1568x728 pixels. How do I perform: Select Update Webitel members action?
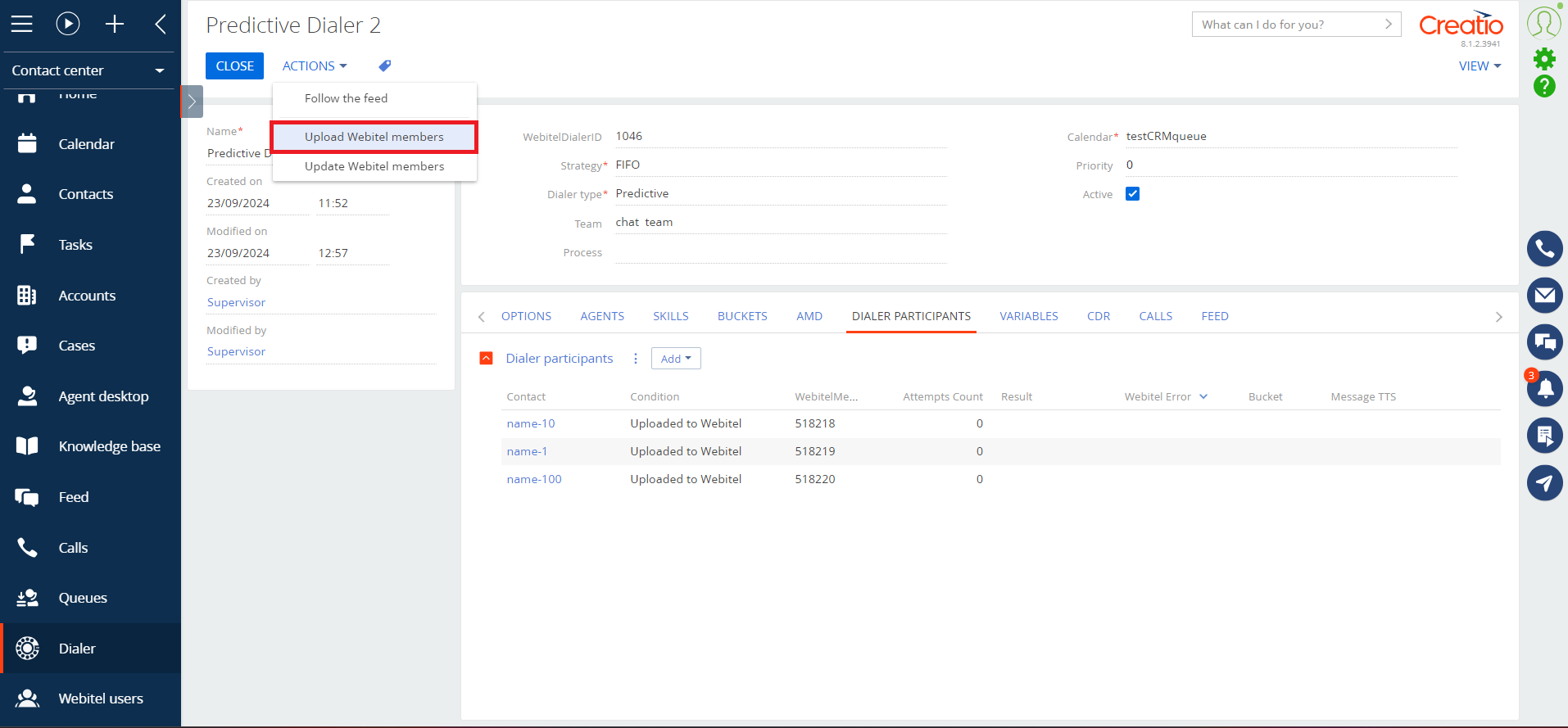pyautogui.click(x=374, y=166)
